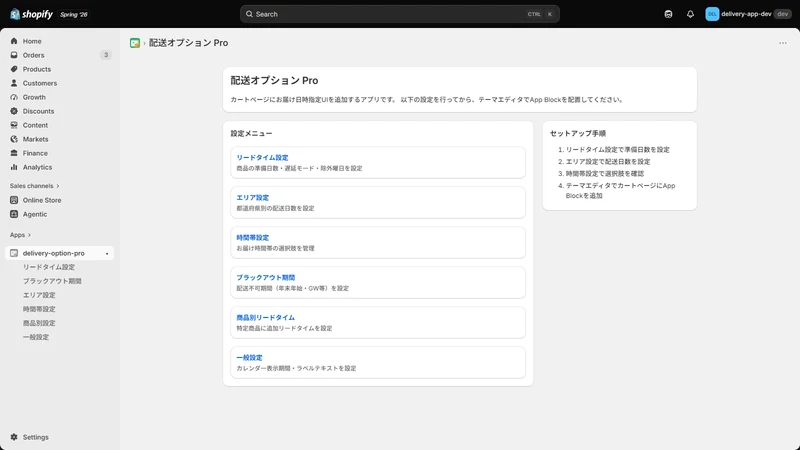This screenshot has width=800, height=450.
Task: Open the Customers person icon
Action: coord(14,83)
